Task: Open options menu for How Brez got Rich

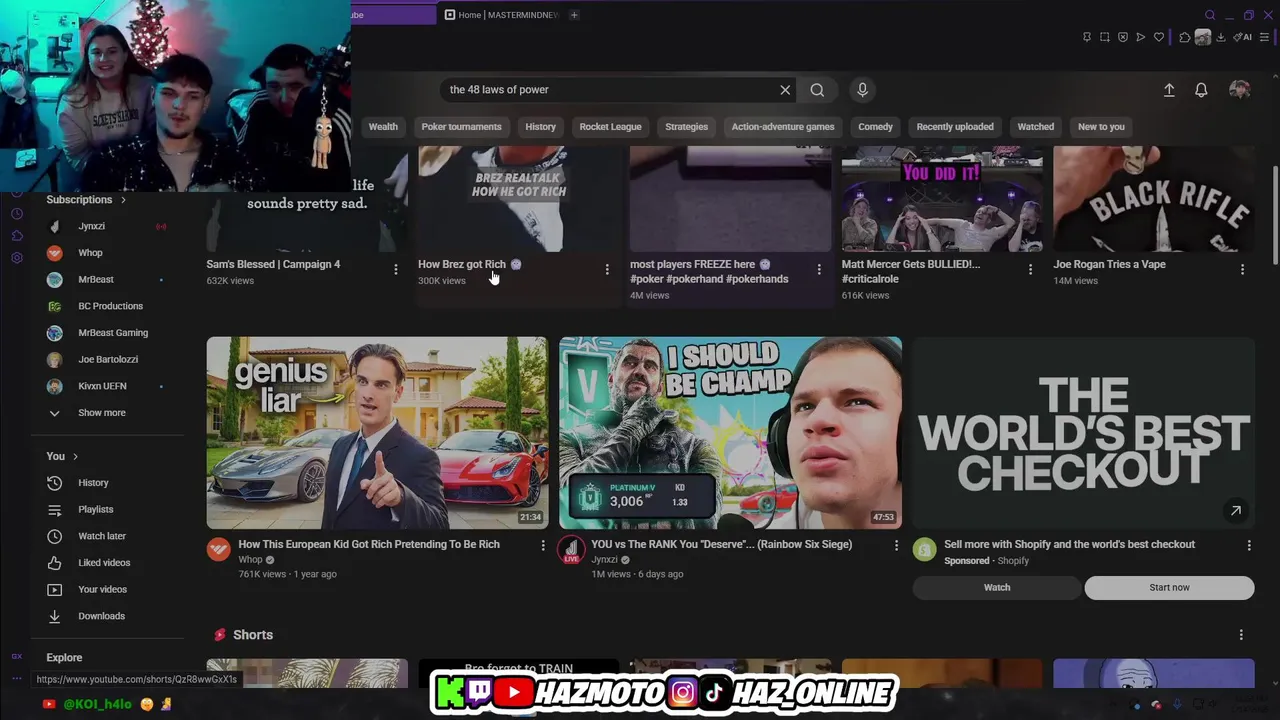Action: pyautogui.click(x=607, y=269)
